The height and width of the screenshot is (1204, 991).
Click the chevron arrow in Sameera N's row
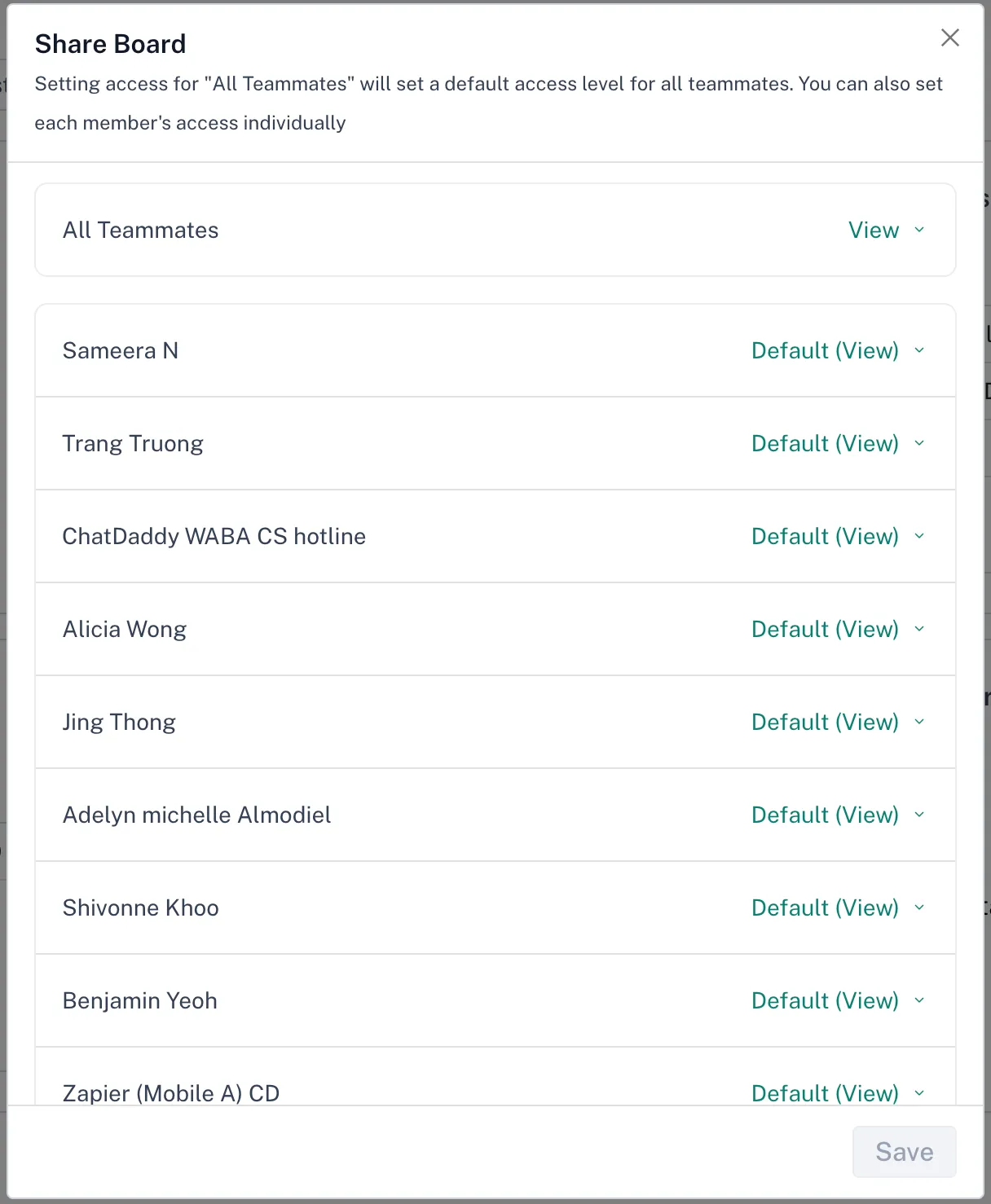tap(919, 350)
